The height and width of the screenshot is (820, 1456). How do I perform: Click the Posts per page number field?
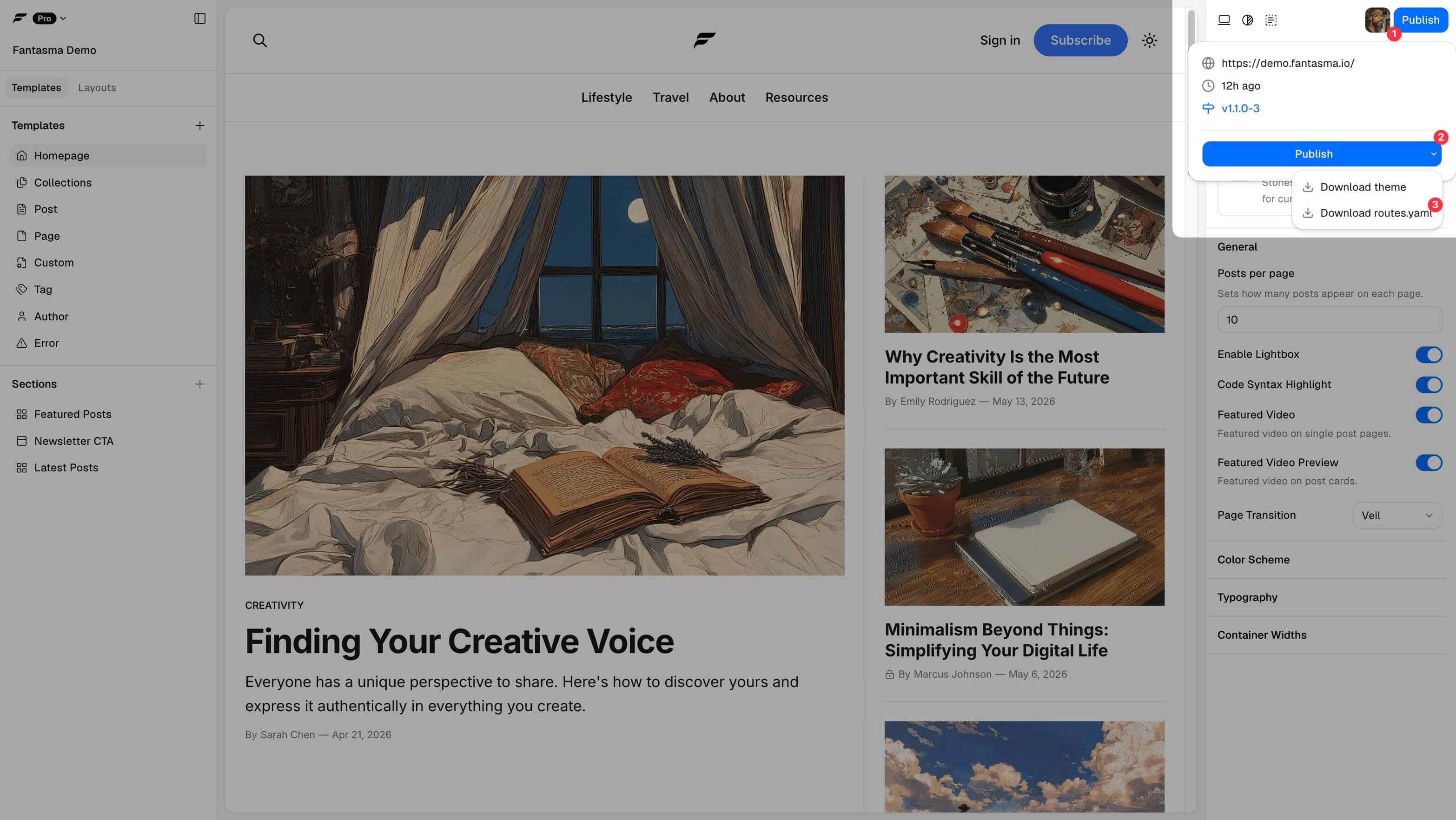point(1330,320)
